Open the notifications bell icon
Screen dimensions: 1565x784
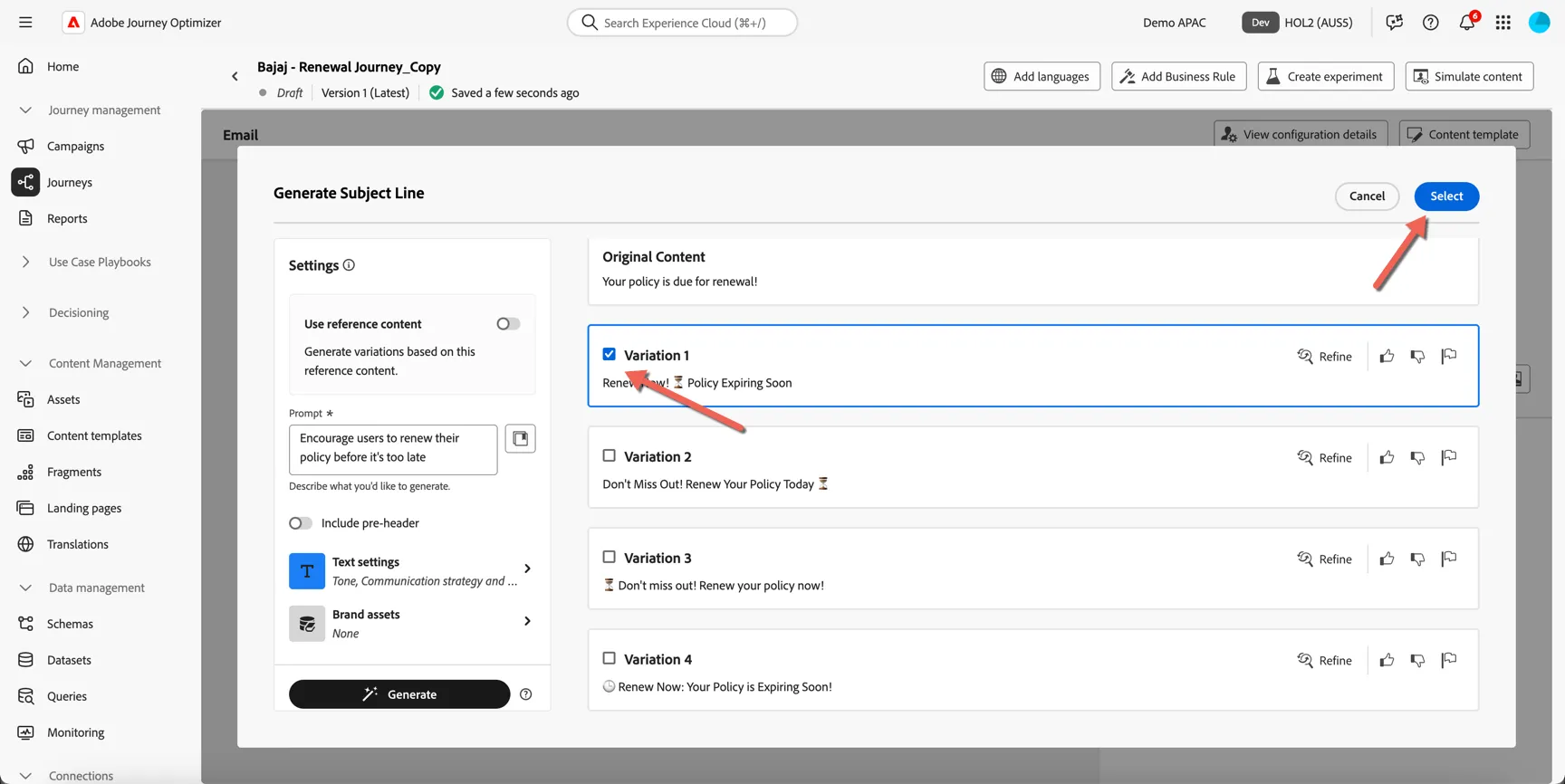click(x=1467, y=22)
